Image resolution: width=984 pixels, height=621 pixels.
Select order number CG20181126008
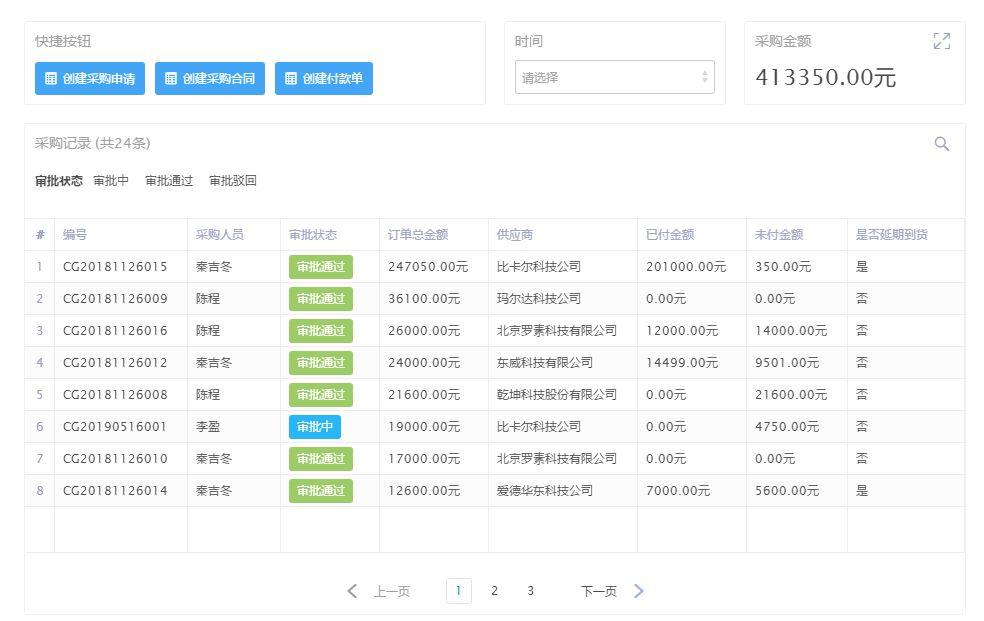tap(115, 395)
